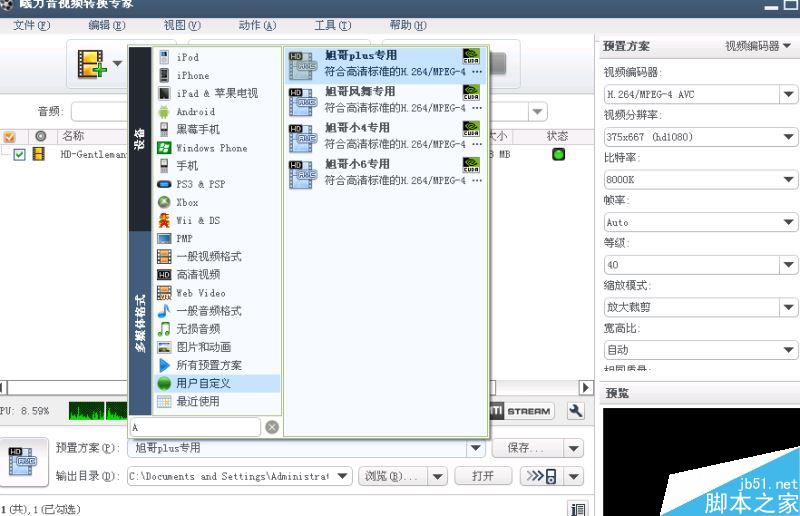Click the 状态 green status indicator
Screen dimensions: 800x516
click(559, 154)
